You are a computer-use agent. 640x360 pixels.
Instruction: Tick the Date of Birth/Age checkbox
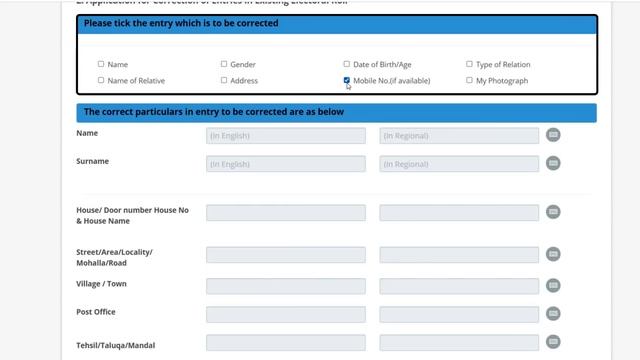click(347, 64)
